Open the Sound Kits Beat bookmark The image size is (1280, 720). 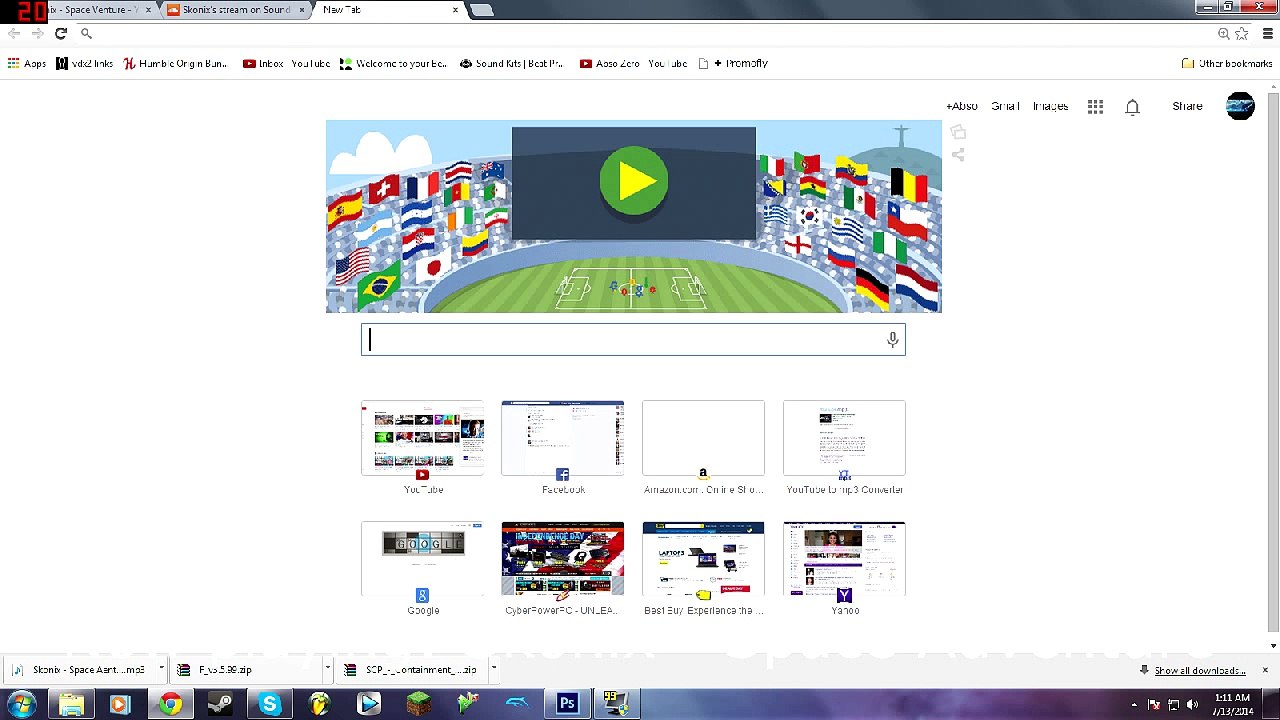pyautogui.click(x=512, y=63)
